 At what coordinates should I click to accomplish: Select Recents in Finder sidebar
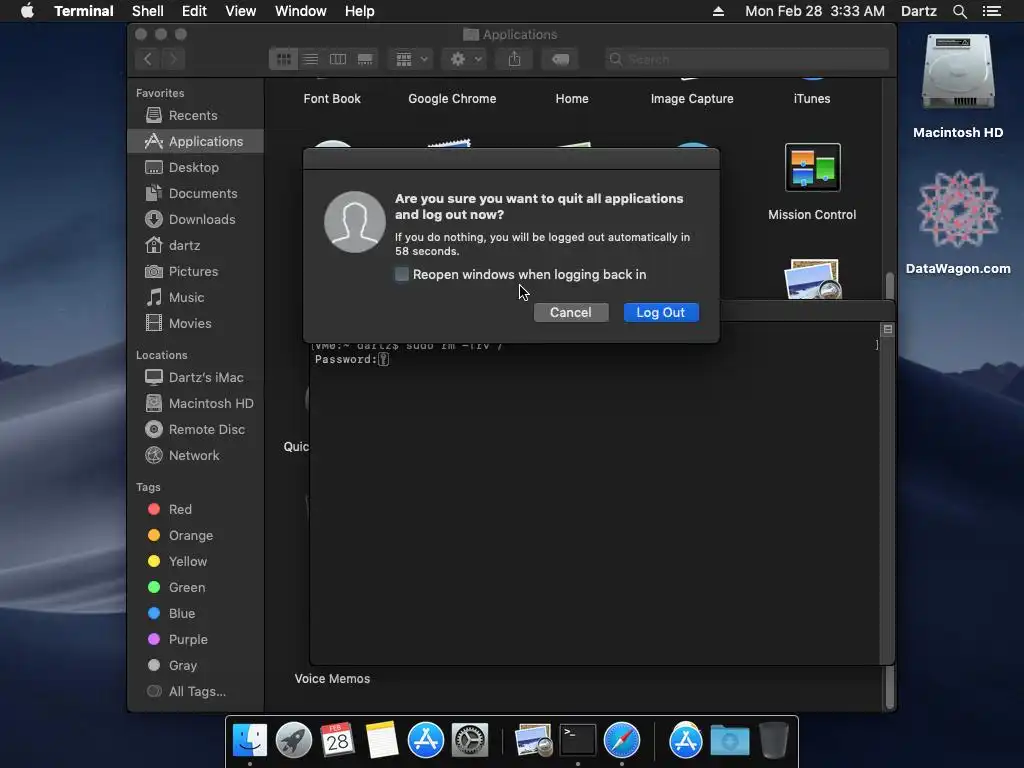coord(195,116)
